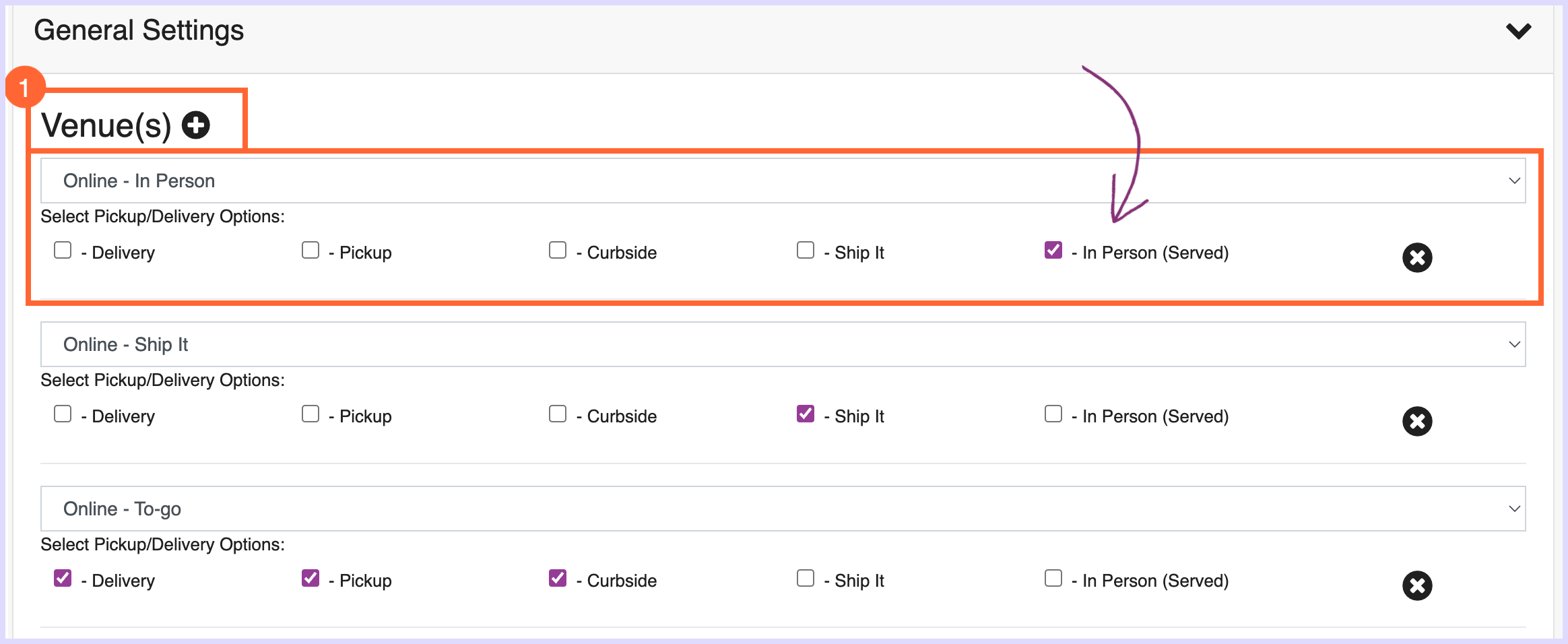Click the General Settings header title
This screenshot has width=1568, height=644.
click(x=139, y=31)
